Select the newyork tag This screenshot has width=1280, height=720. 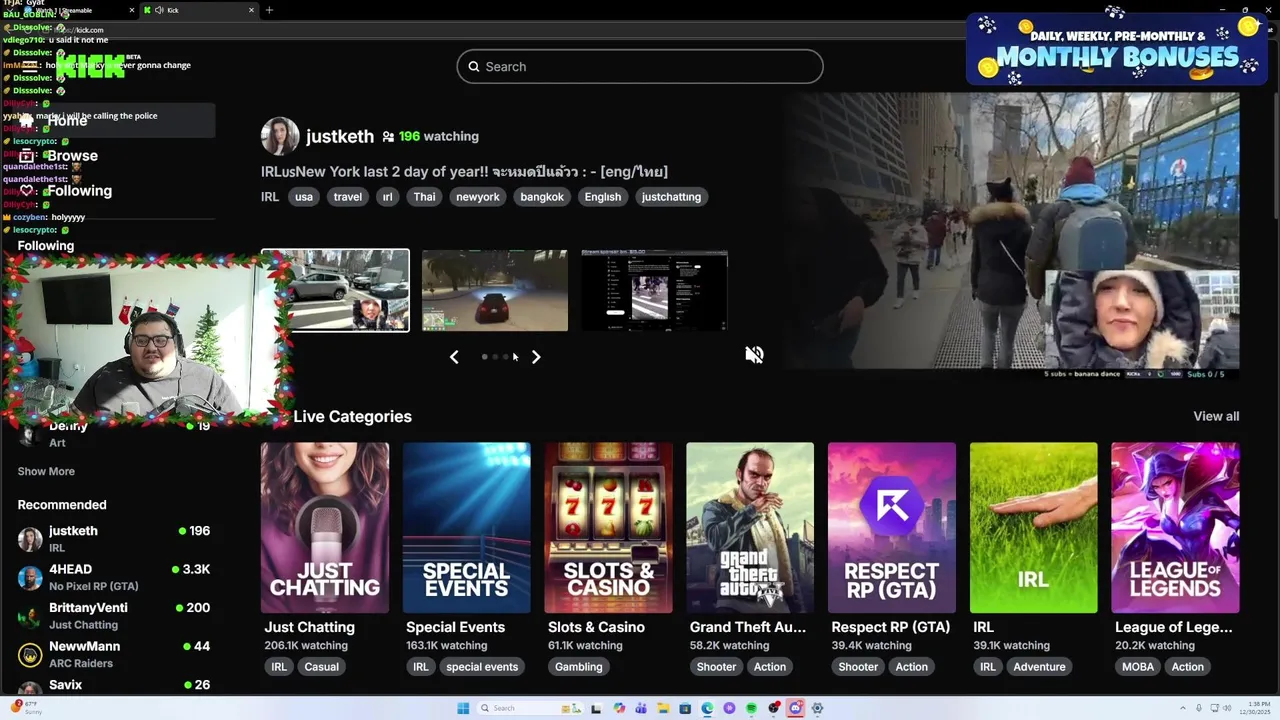click(x=478, y=197)
